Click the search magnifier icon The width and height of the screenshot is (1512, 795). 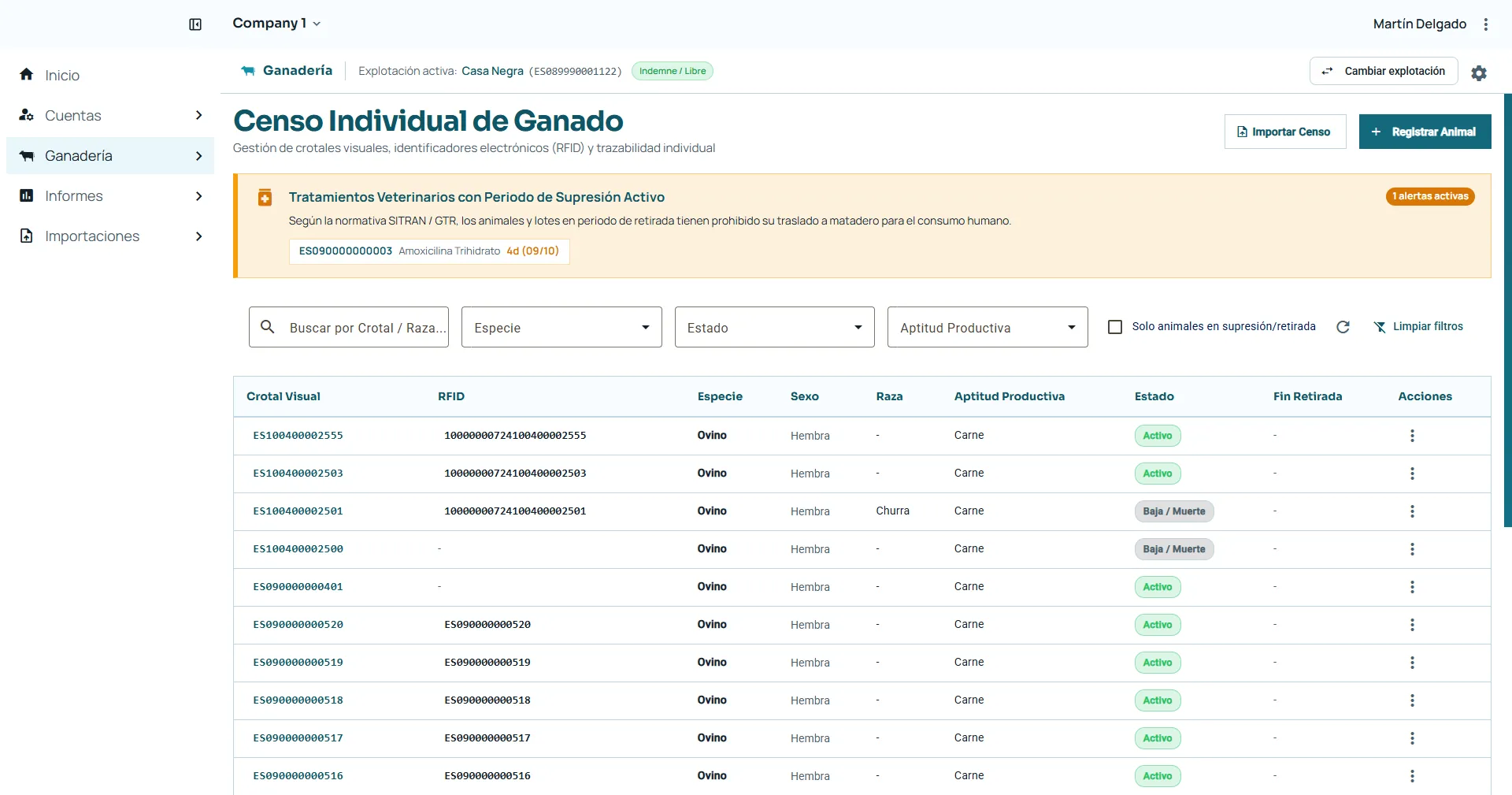(x=268, y=326)
